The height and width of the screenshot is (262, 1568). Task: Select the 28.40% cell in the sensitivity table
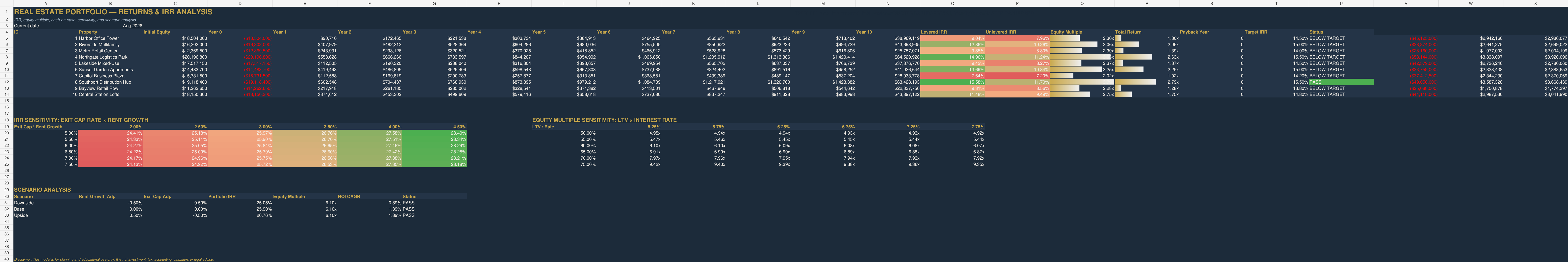click(x=435, y=133)
